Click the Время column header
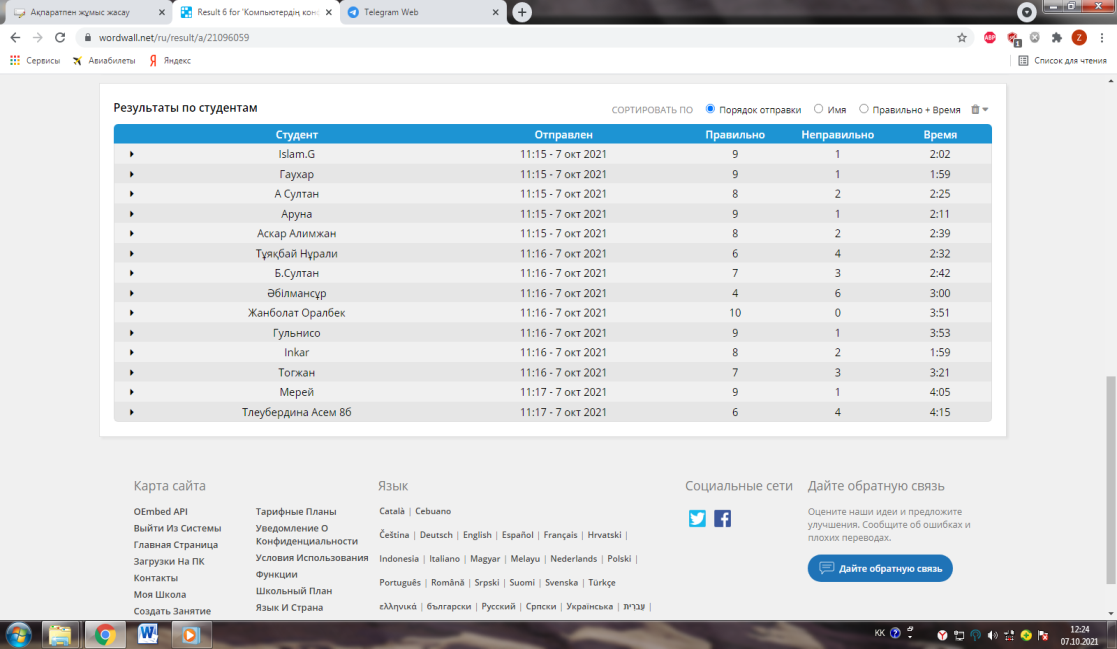Image resolution: width=1117 pixels, height=649 pixels. pos(940,134)
